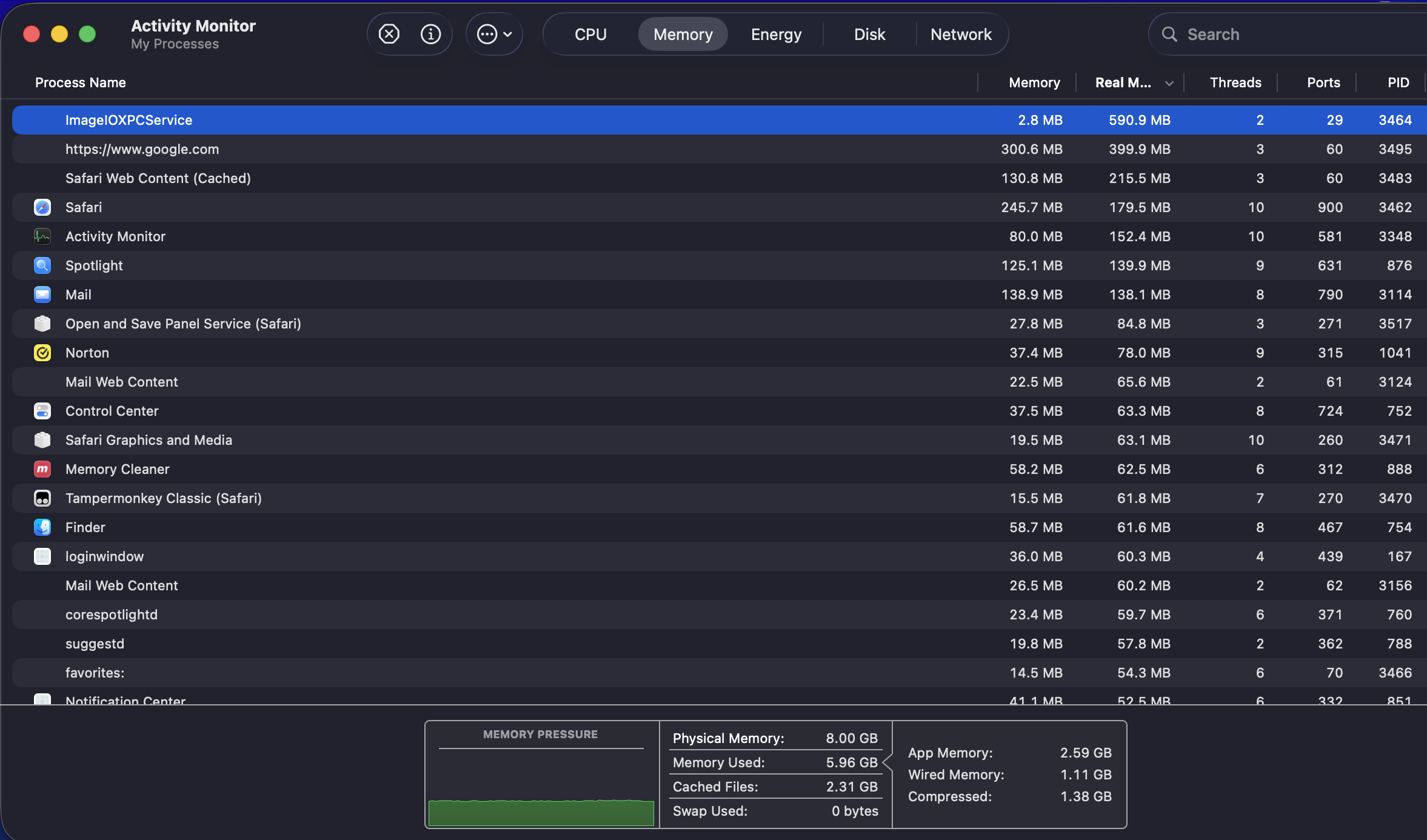Click the Memory Cleaner red icon
The width and height of the screenshot is (1427, 840).
(x=42, y=469)
